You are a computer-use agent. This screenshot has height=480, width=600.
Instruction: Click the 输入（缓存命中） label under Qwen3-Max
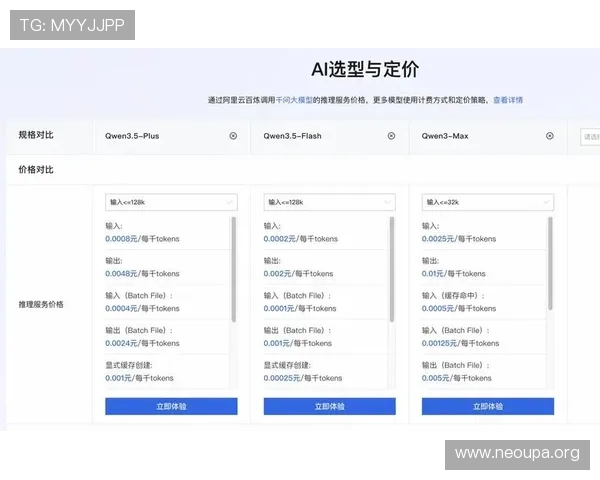coord(453,296)
